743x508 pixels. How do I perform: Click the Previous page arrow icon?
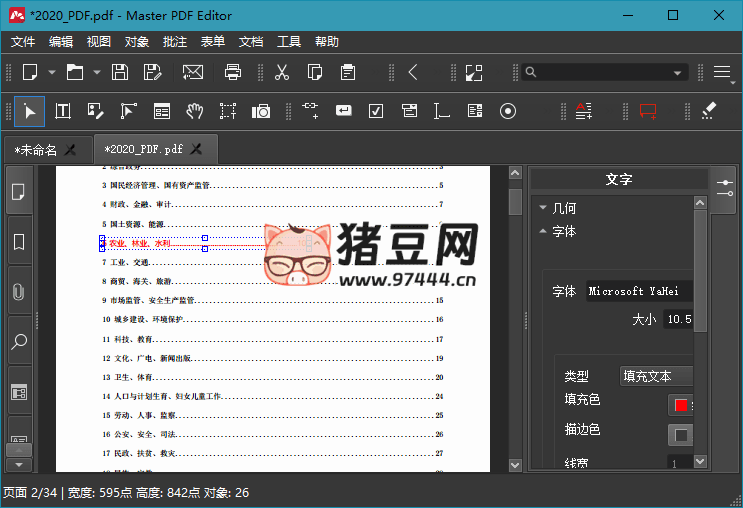[413, 73]
